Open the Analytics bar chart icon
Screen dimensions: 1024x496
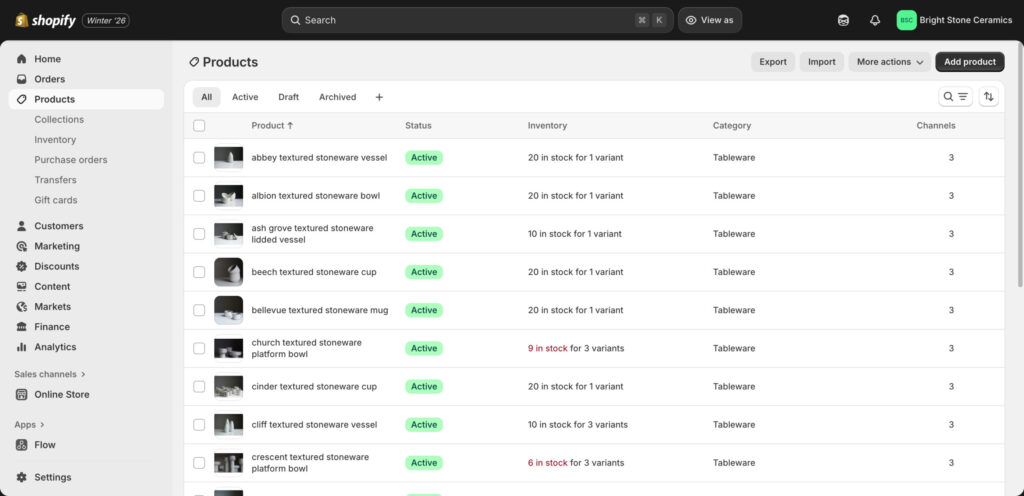coord(22,347)
